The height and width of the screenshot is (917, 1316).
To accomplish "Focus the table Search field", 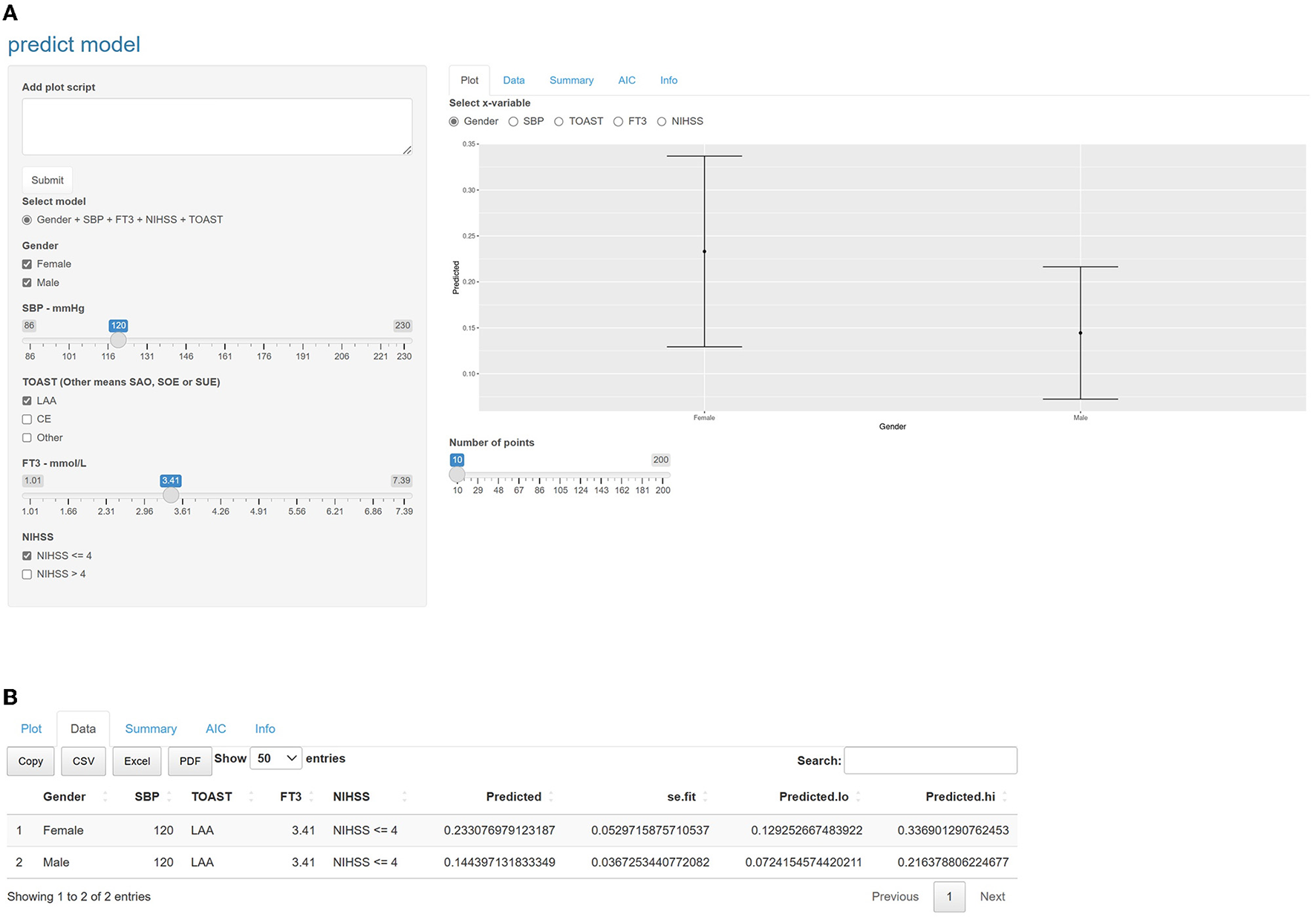I will tap(930, 760).
